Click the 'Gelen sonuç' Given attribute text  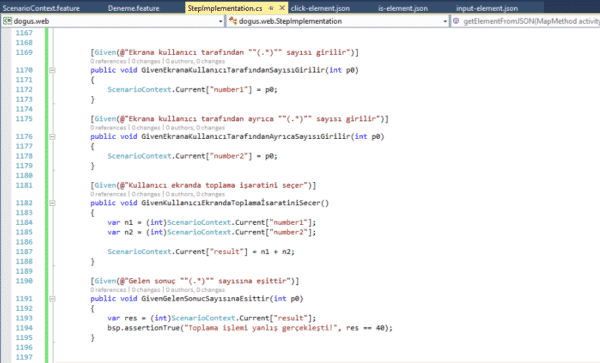(194, 281)
